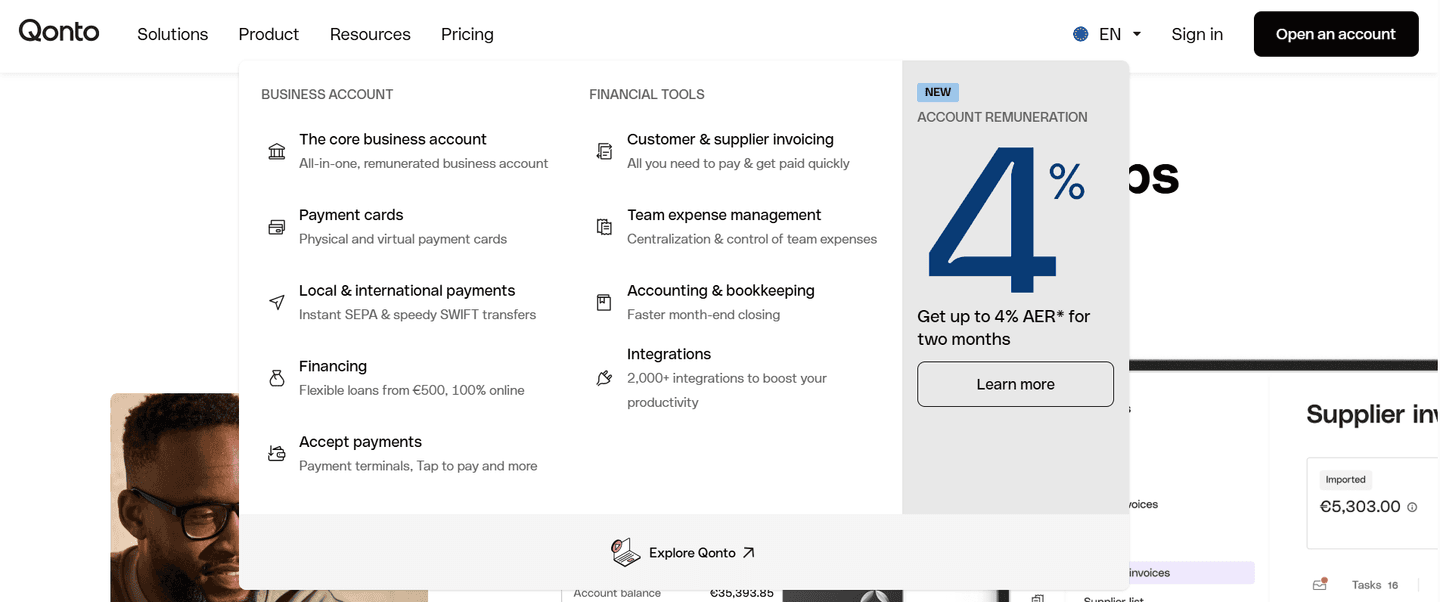Screen dimensions: 1440x602
Task: Open the Financing link
Action: (x=333, y=366)
